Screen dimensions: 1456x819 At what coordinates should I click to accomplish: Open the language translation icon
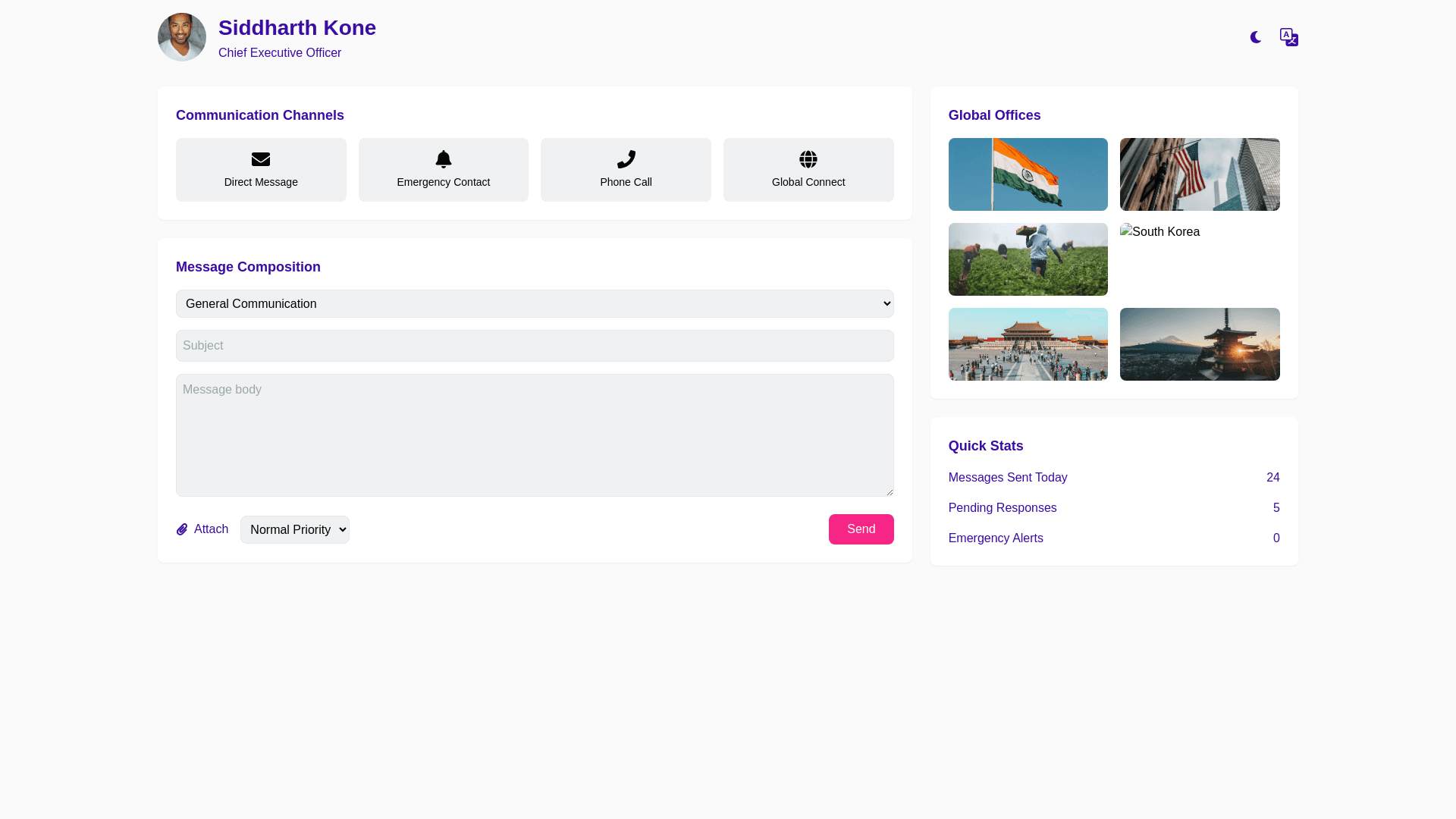point(1288,37)
